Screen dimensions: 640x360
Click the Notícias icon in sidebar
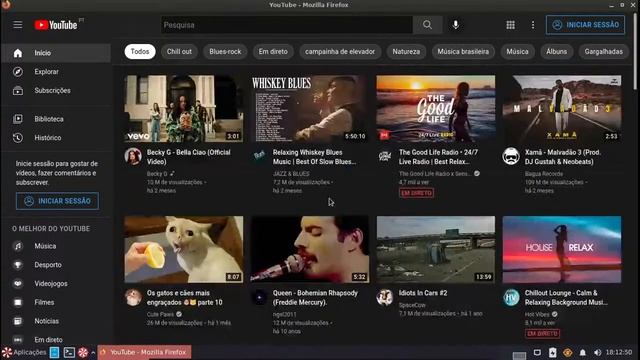[x=18, y=321]
